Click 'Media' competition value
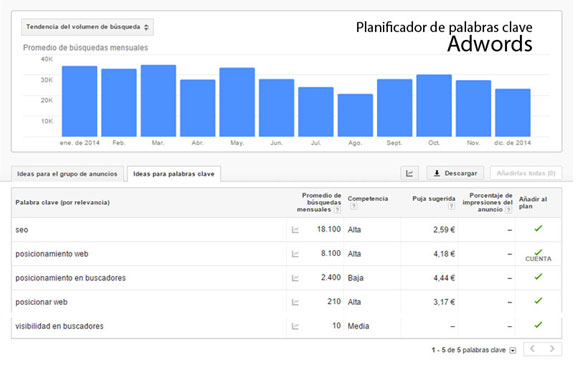Viewport: 576px width, 371px height. pyautogui.click(x=358, y=326)
